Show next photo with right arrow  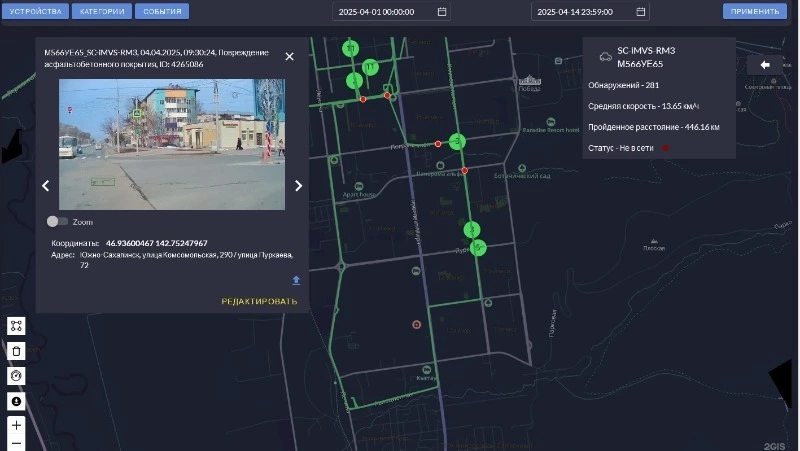tap(298, 185)
